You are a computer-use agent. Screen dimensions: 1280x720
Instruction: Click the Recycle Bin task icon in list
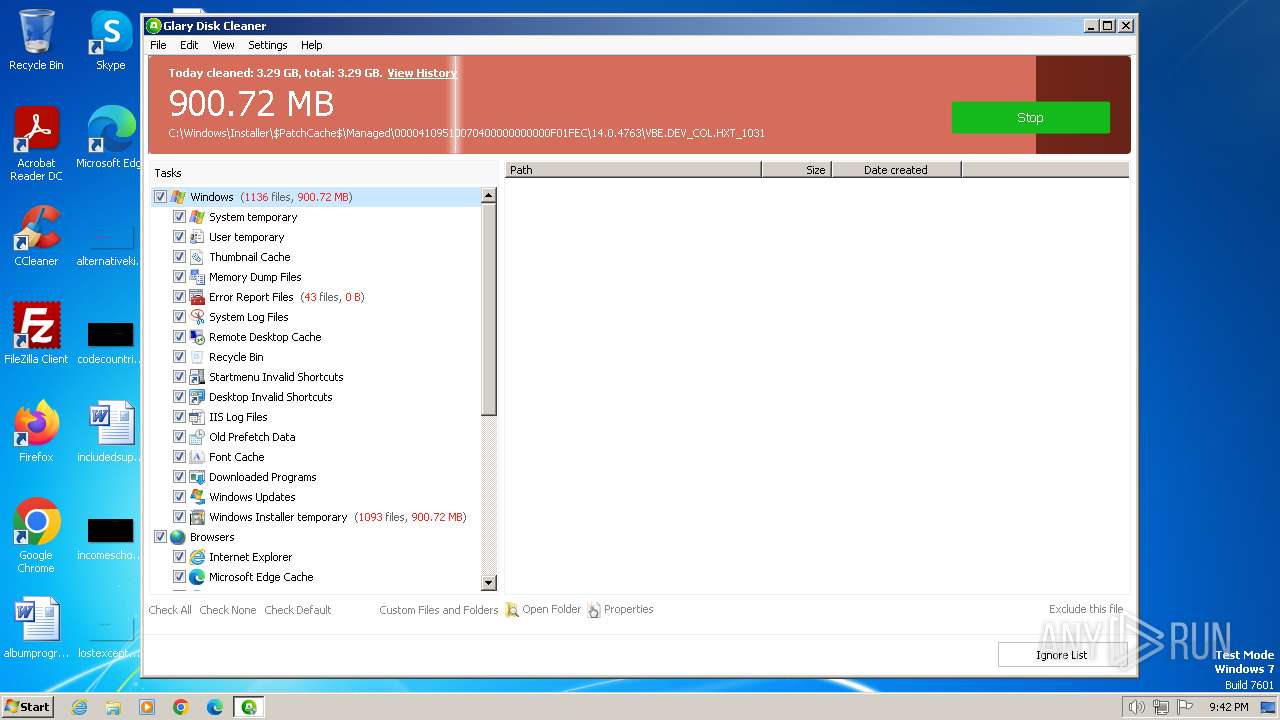click(197, 357)
